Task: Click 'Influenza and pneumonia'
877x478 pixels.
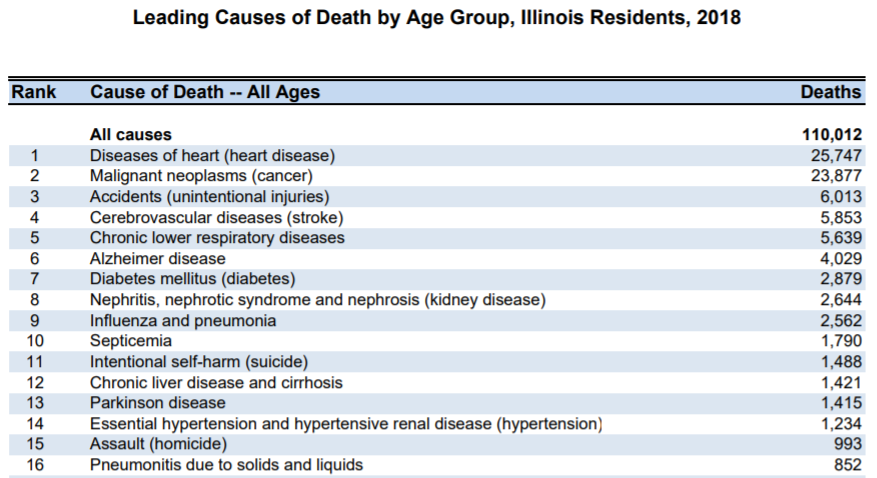Action: [x=183, y=320]
